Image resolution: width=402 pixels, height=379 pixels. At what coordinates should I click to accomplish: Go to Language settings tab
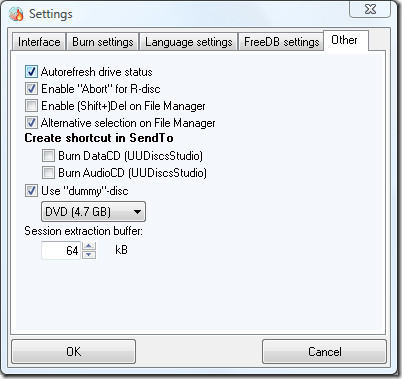pyautogui.click(x=189, y=42)
